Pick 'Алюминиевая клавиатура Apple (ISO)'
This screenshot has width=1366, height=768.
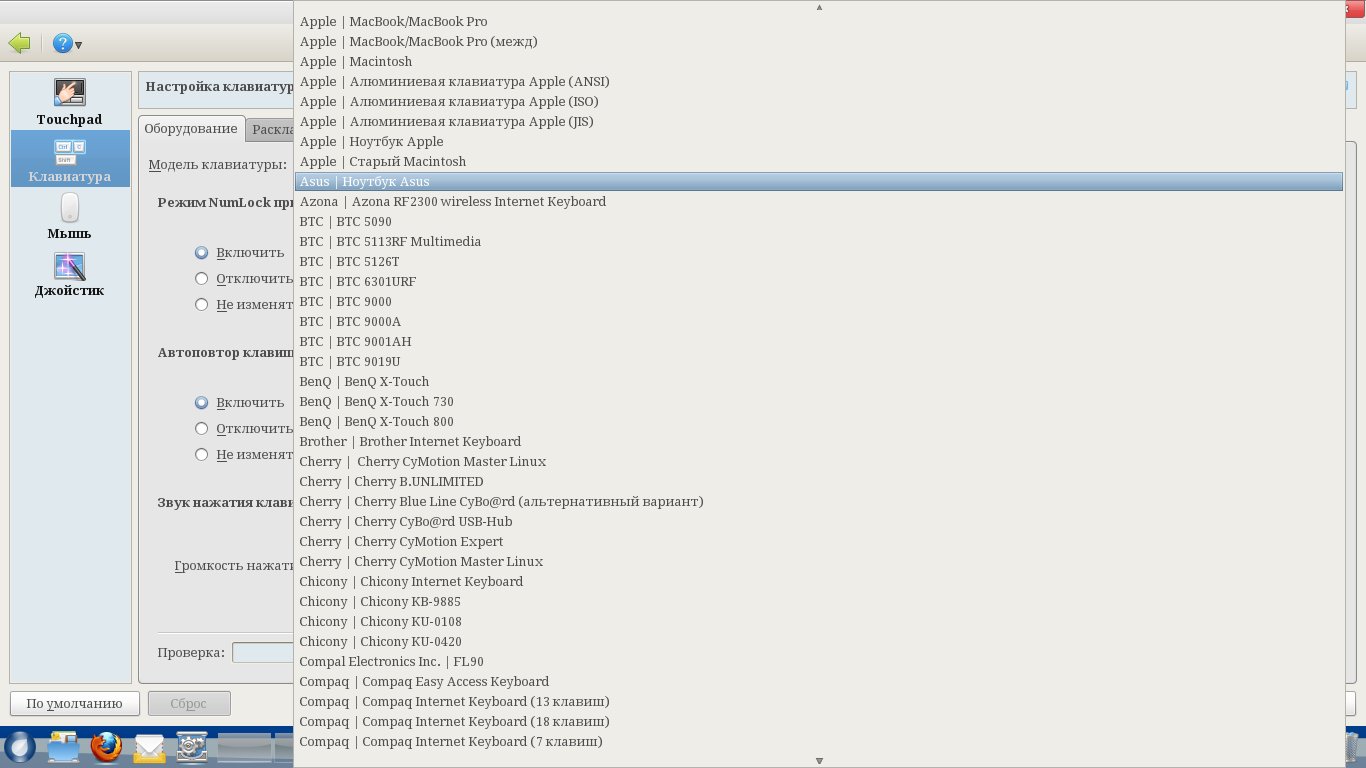point(819,102)
